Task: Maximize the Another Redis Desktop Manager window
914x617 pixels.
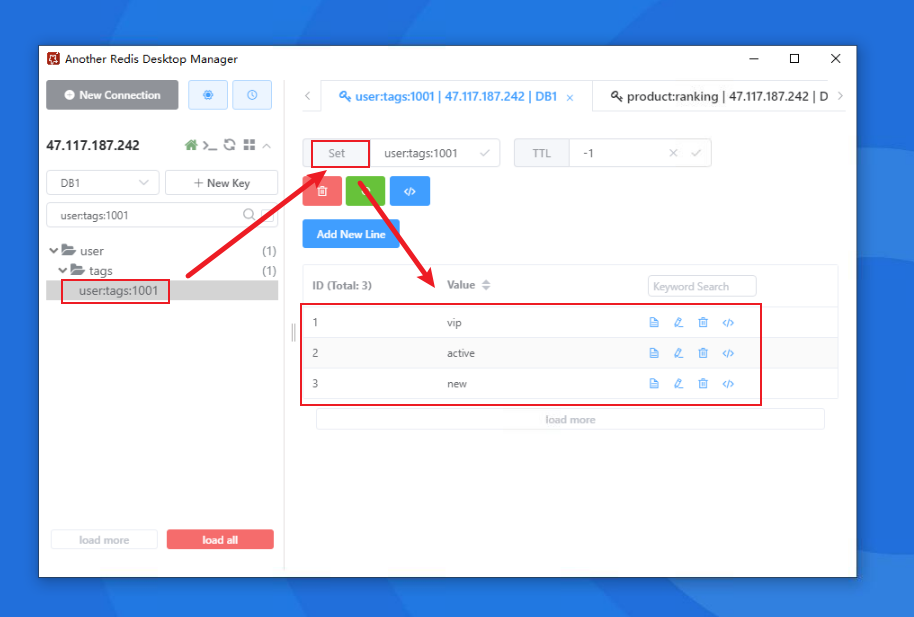Action: [794, 58]
